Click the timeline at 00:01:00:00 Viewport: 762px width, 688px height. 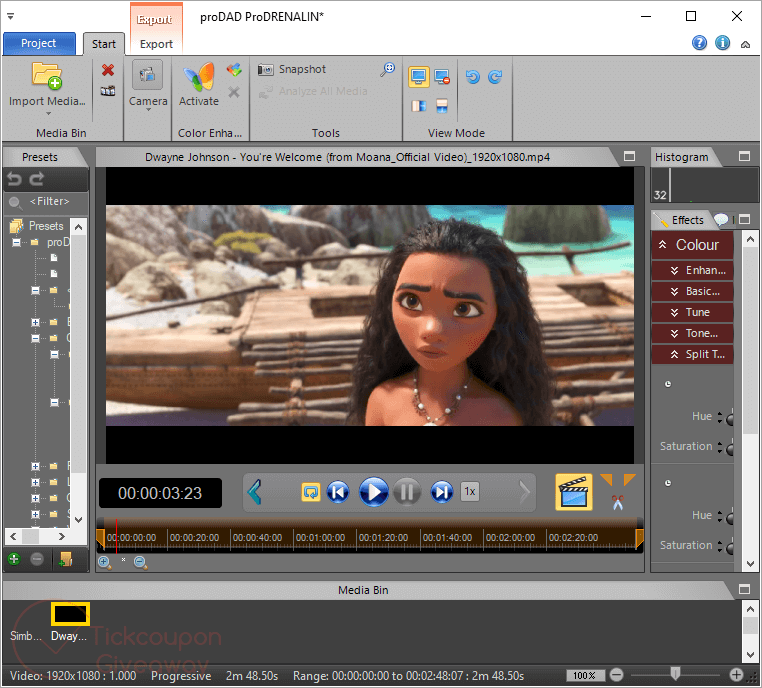tap(320, 537)
